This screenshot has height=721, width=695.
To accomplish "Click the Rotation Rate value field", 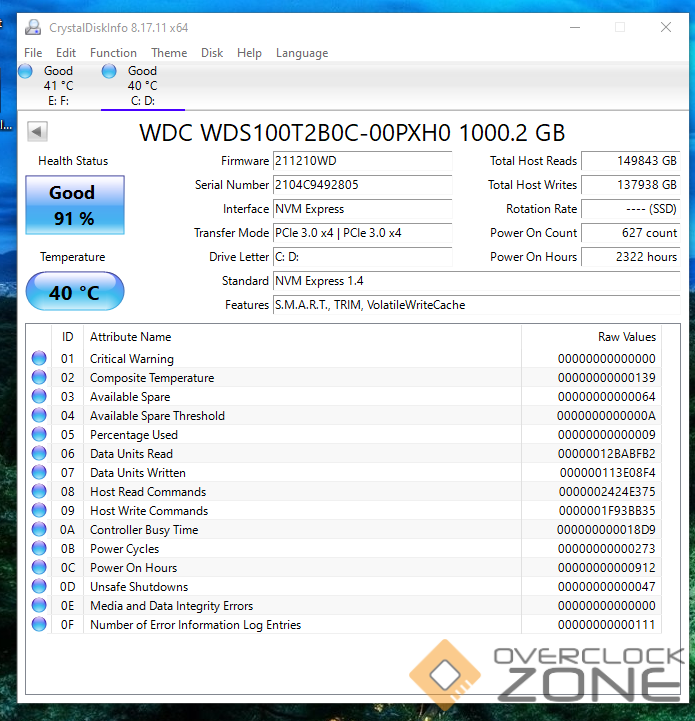I will [x=631, y=209].
